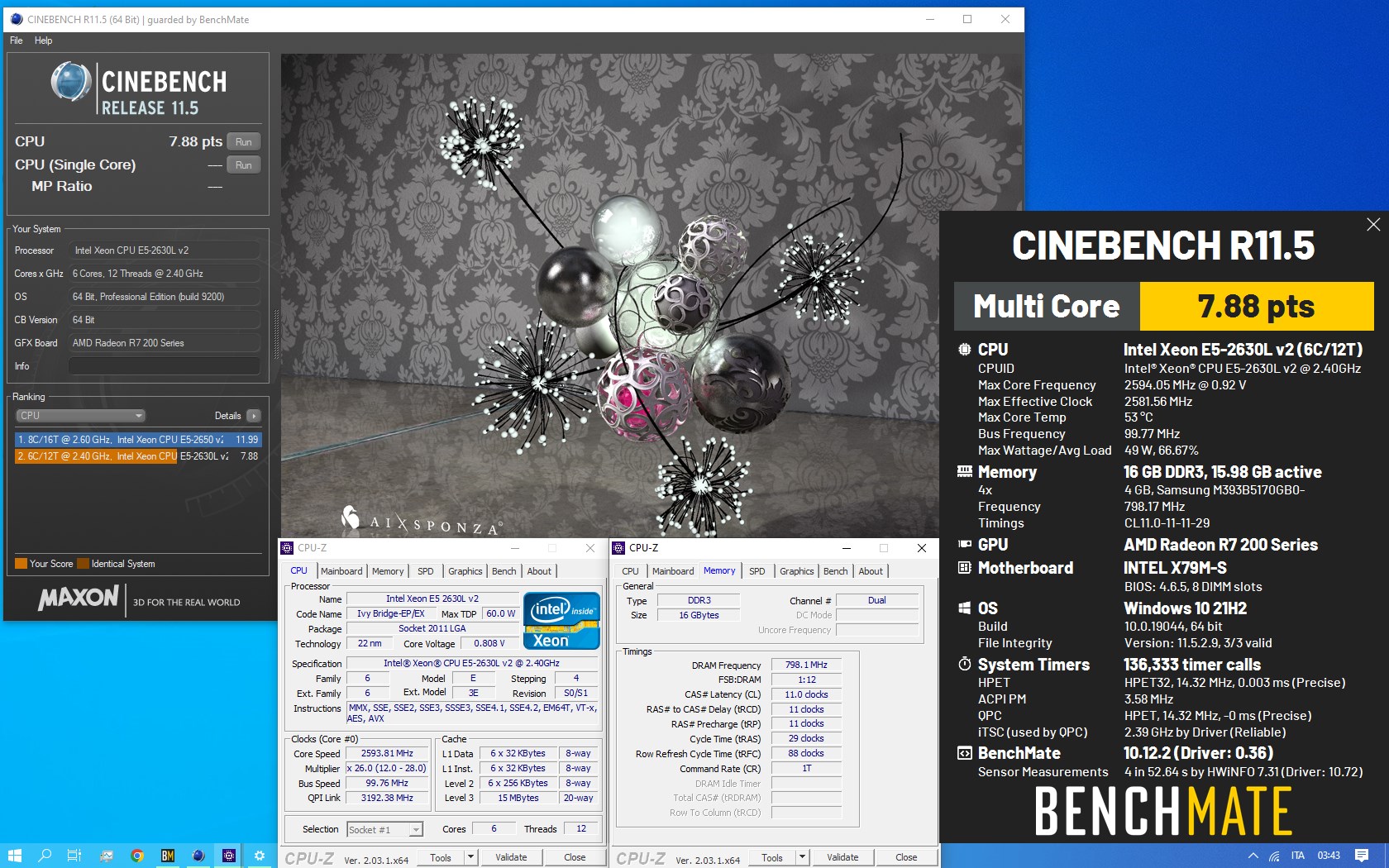Switch to Graphics tab in left CPU-Z
Viewport: 1389px width, 868px height.
tap(465, 571)
